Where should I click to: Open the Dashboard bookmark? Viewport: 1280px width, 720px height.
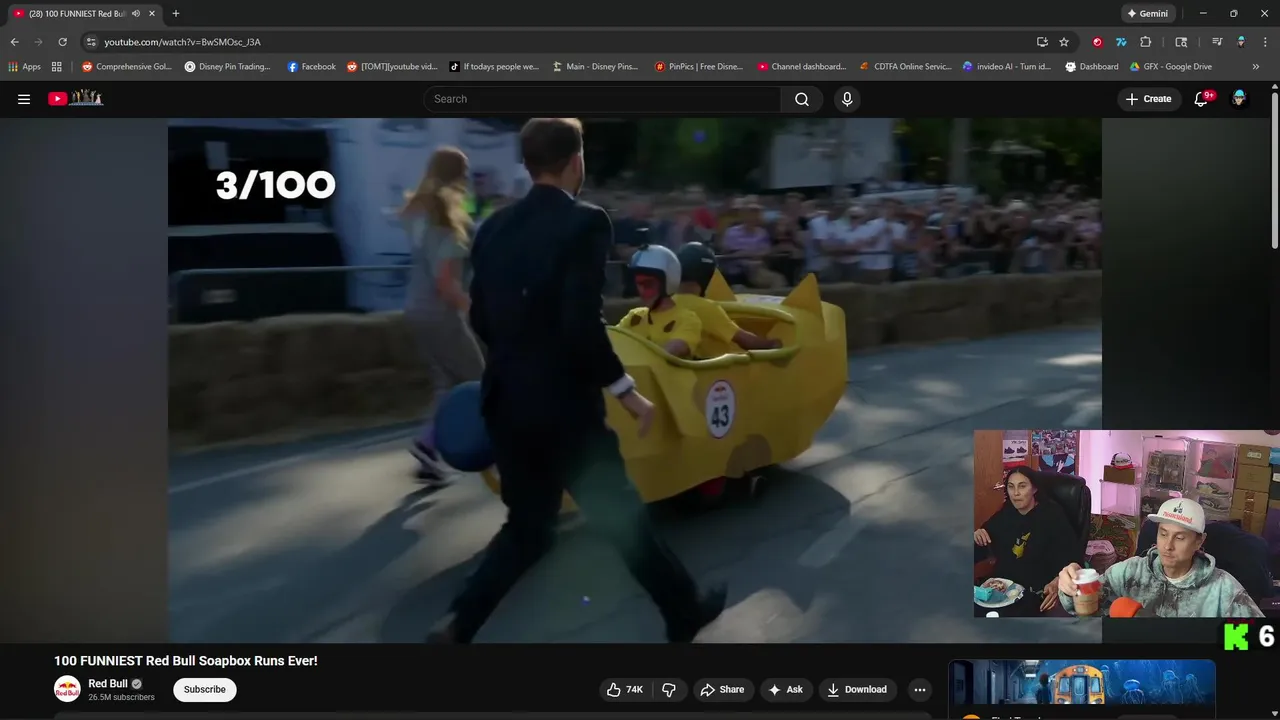(x=1092, y=66)
